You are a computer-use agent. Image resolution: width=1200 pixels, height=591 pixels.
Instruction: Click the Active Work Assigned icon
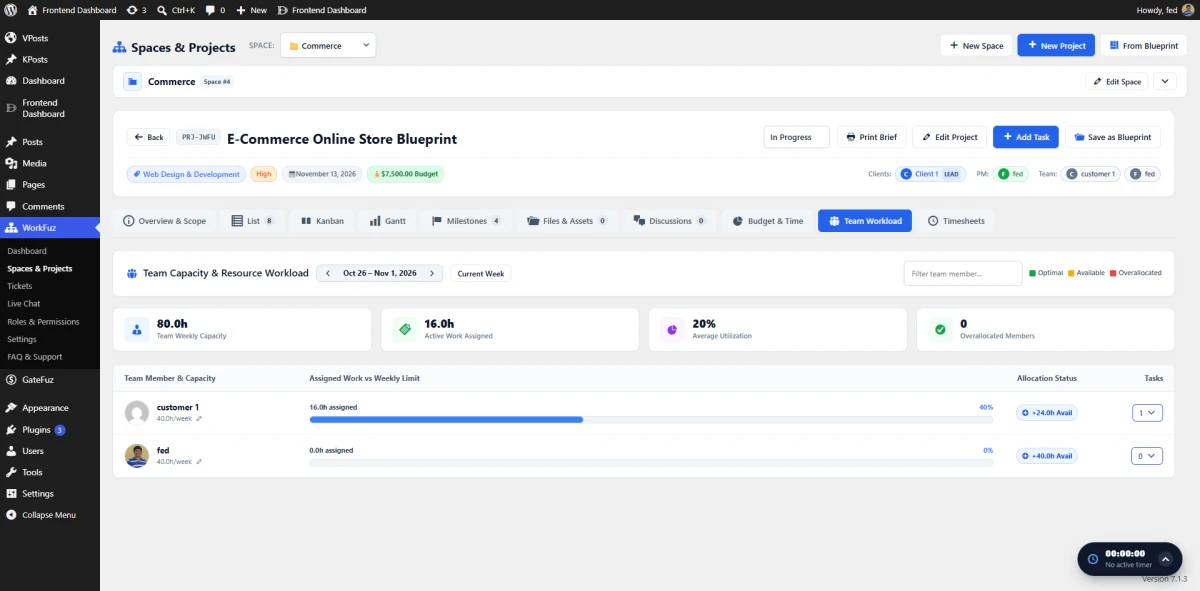pos(404,329)
